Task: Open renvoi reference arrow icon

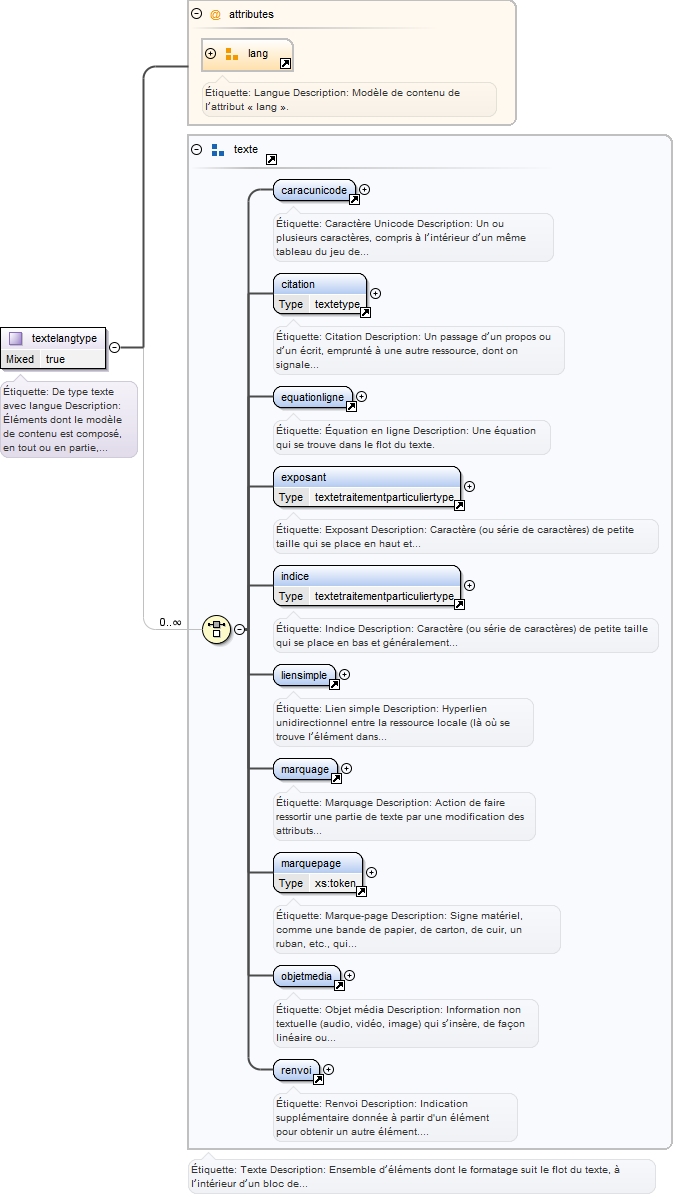Action: pyautogui.click(x=318, y=1079)
